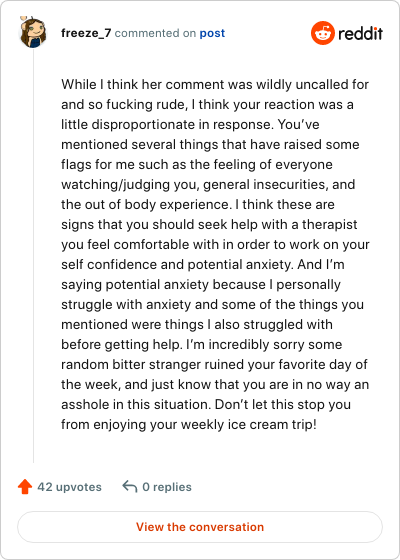400x560 pixels.
Task: Select the "0 replies" count label
Action: (167, 487)
